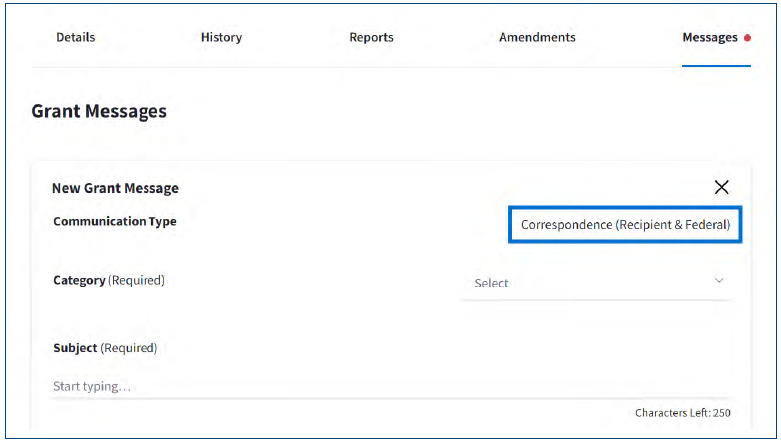The height and width of the screenshot is (442, 781).
Task: Focus the Subject 'Start typing…' input field
Action: tap(390, 386)
